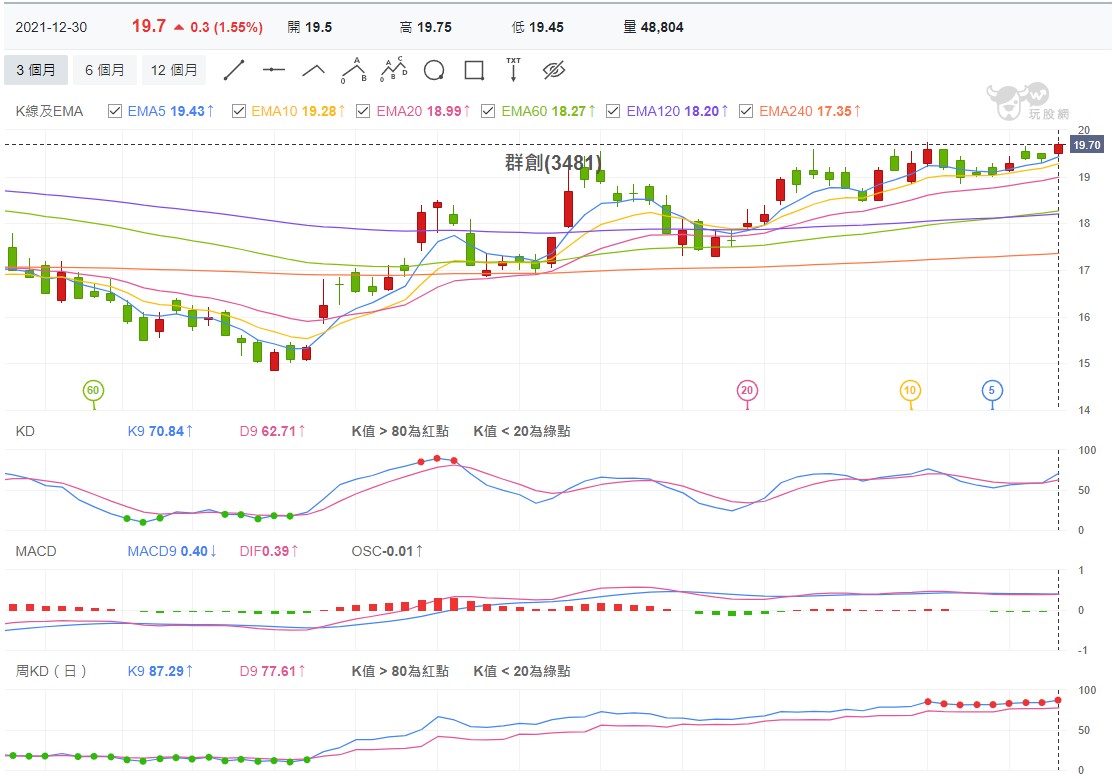The image size is (1116, 779).
Task: Uncheck the EMA20 checkbox
Action: click(363, 111)
